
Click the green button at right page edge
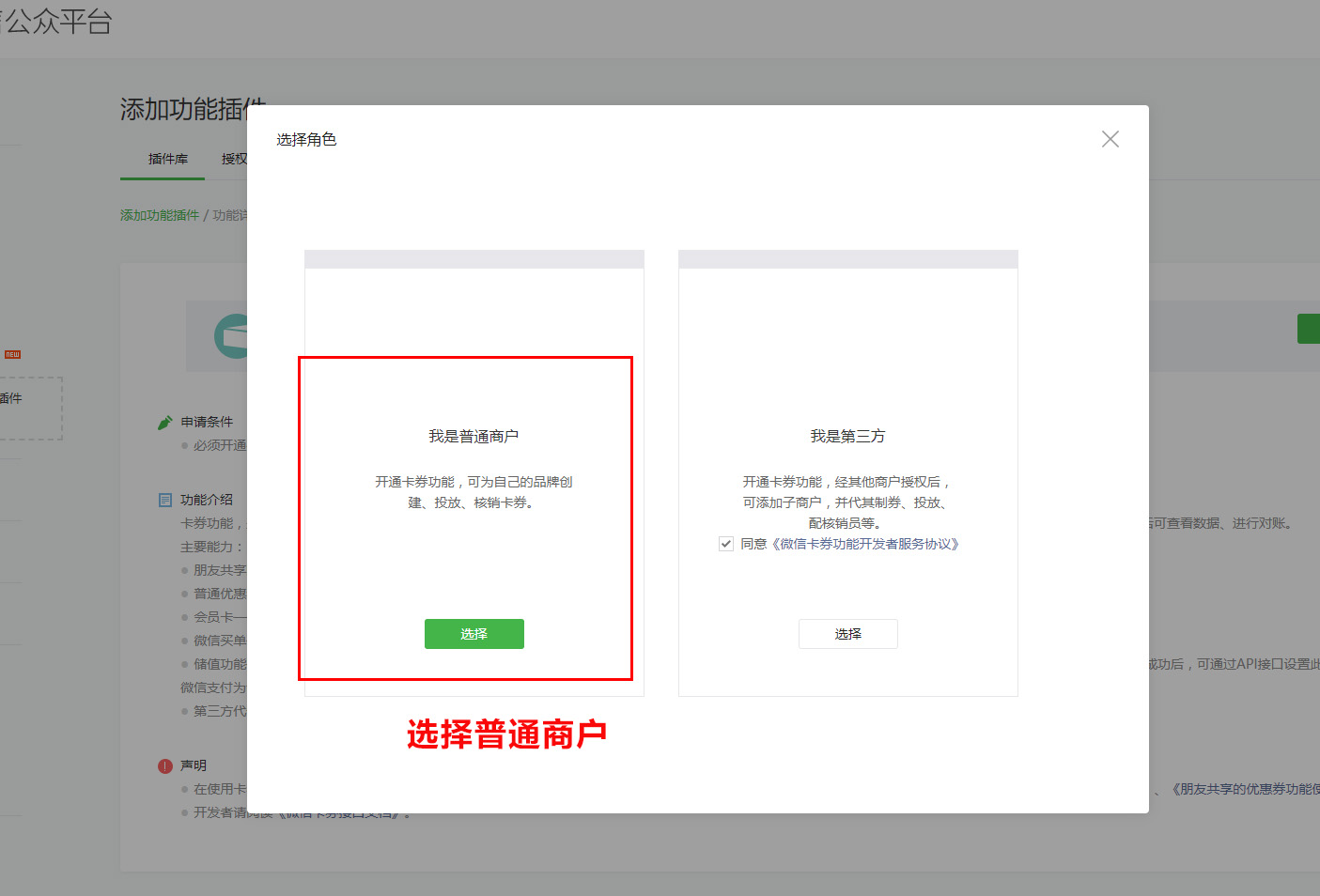coord(1309,329)
